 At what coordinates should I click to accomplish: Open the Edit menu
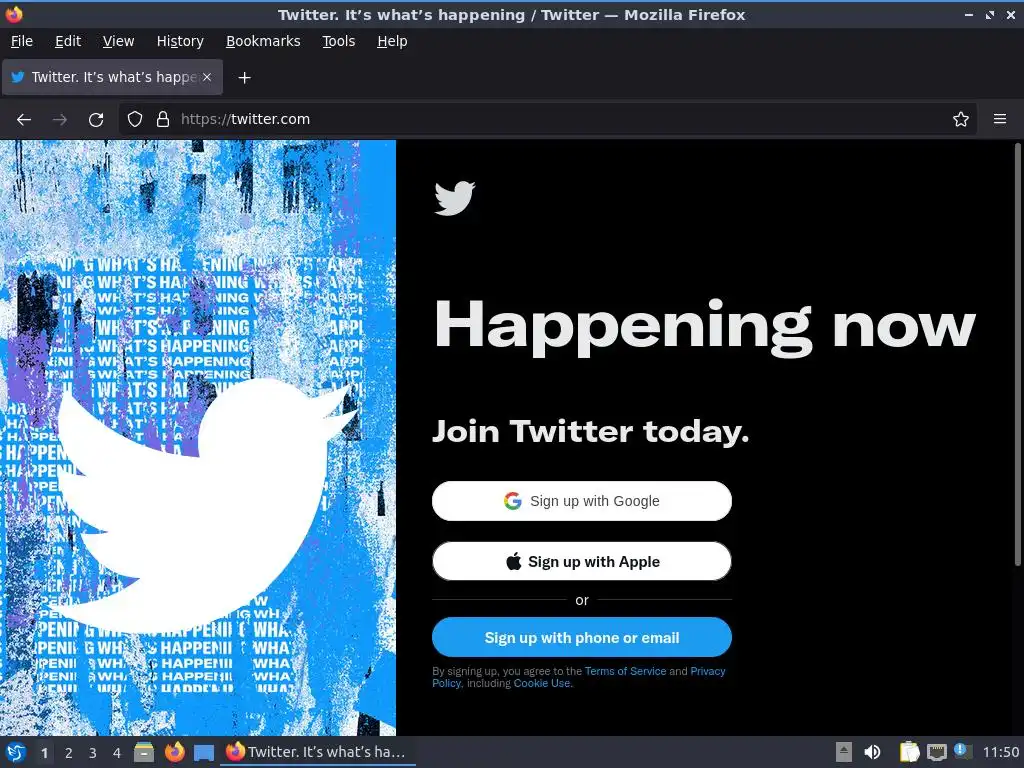68,41
